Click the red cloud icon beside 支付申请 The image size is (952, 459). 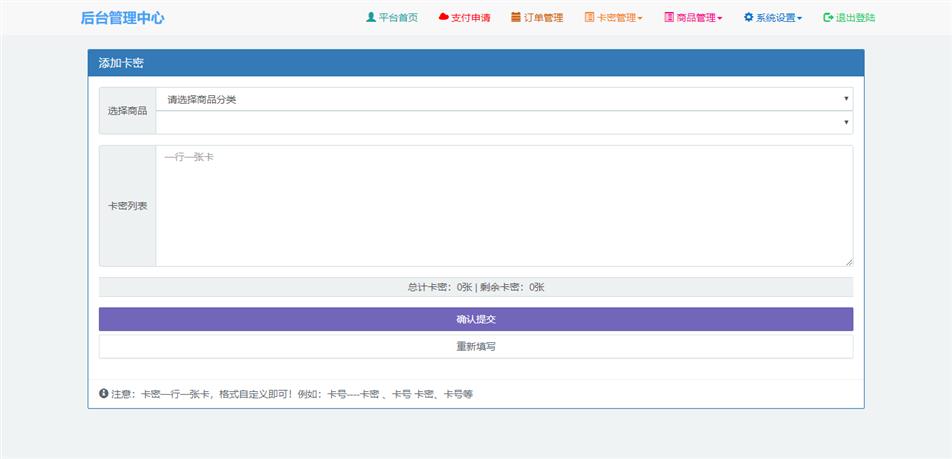(443, 17)
